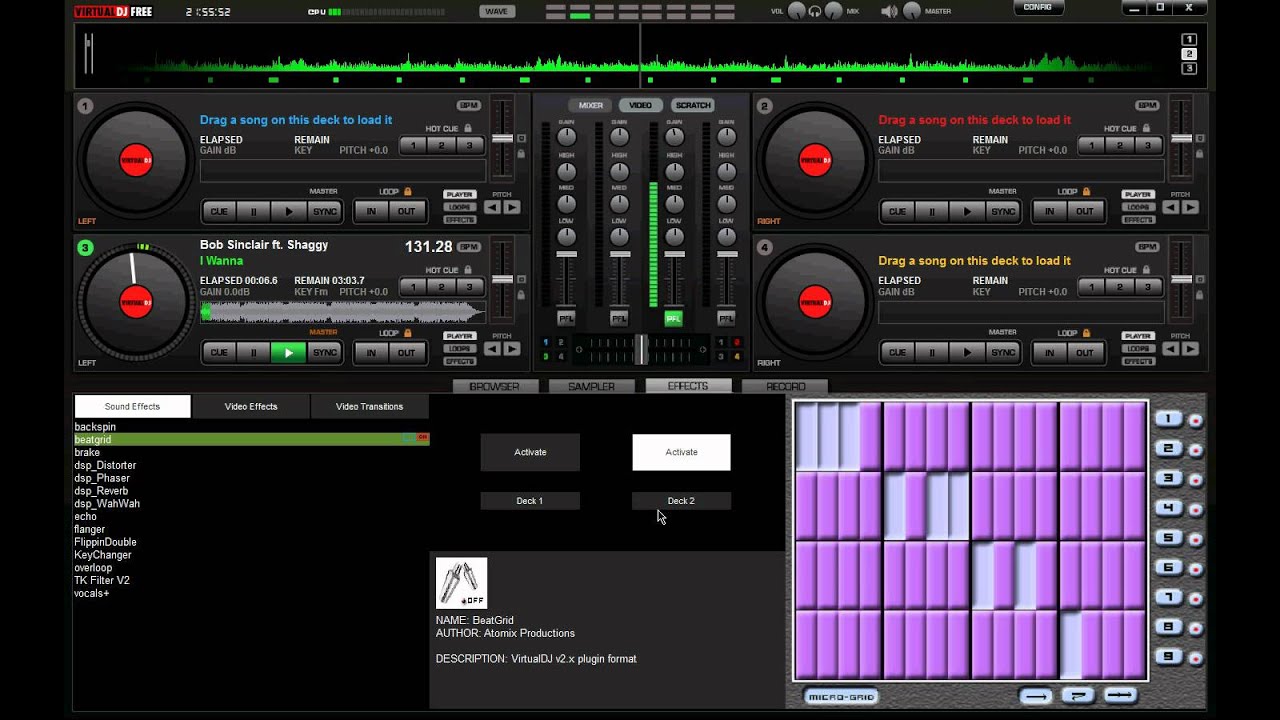Toggle the MICRO-GRID button

[841, 696]
